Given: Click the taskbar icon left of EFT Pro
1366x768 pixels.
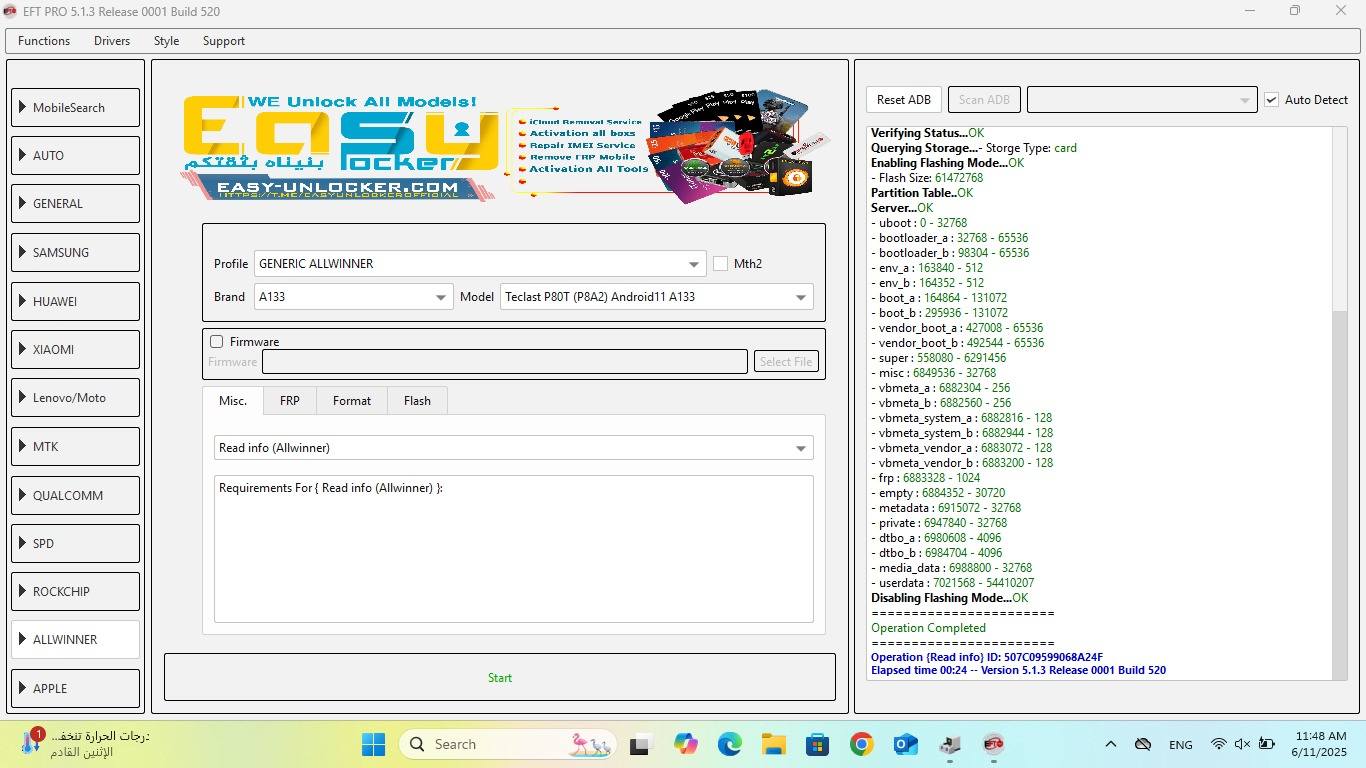Looking at the screenshot, I should click(x=949, y=744).
